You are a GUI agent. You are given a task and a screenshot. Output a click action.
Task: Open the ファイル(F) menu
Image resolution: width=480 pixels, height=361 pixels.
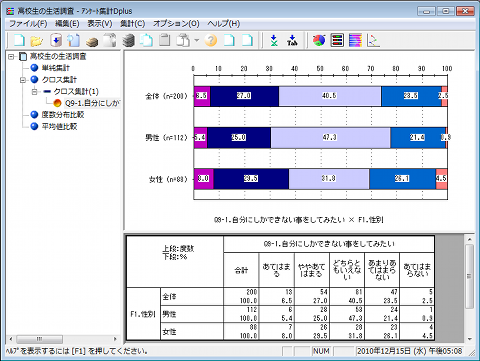point(28,24)
